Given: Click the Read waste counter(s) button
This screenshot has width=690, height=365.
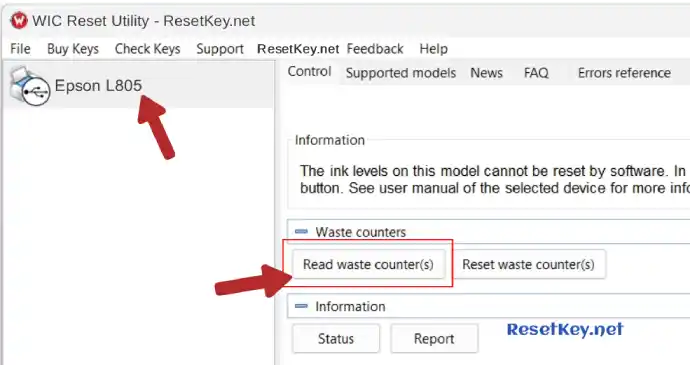Looking at the screenshot, I should pyautogui.click(x=368, y=264).
